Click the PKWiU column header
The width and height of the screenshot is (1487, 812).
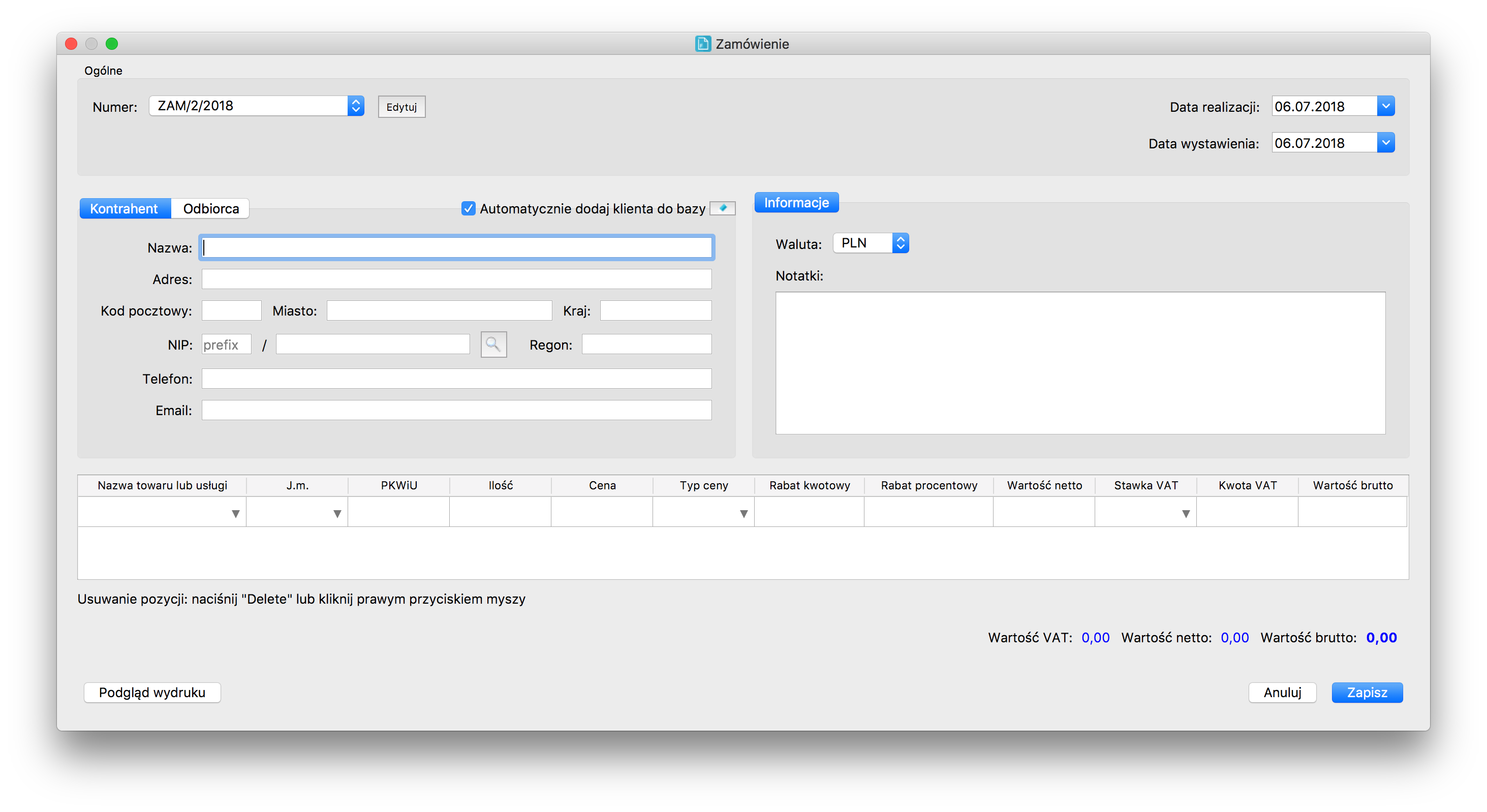[399, 485]
